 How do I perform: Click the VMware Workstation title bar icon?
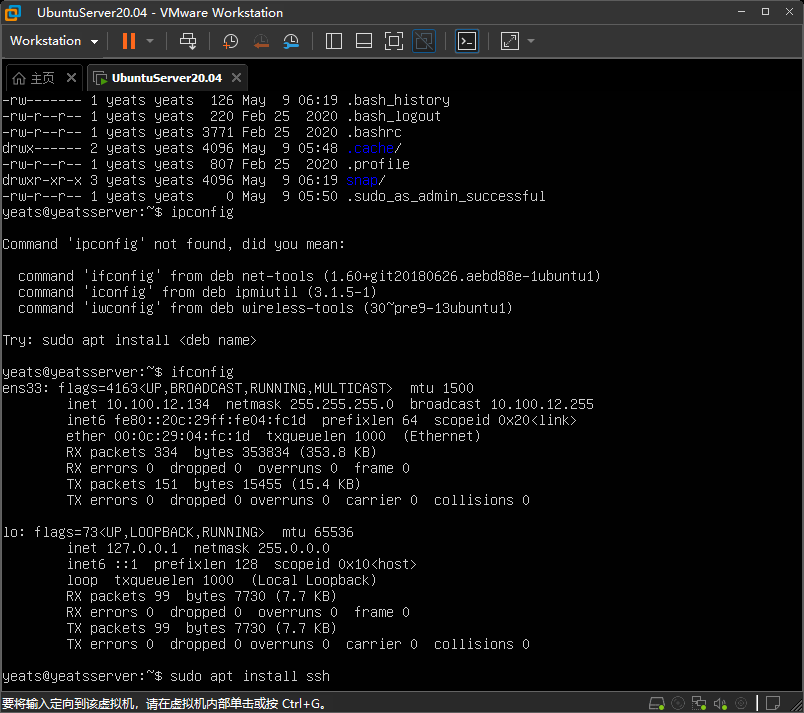(13, 13)
